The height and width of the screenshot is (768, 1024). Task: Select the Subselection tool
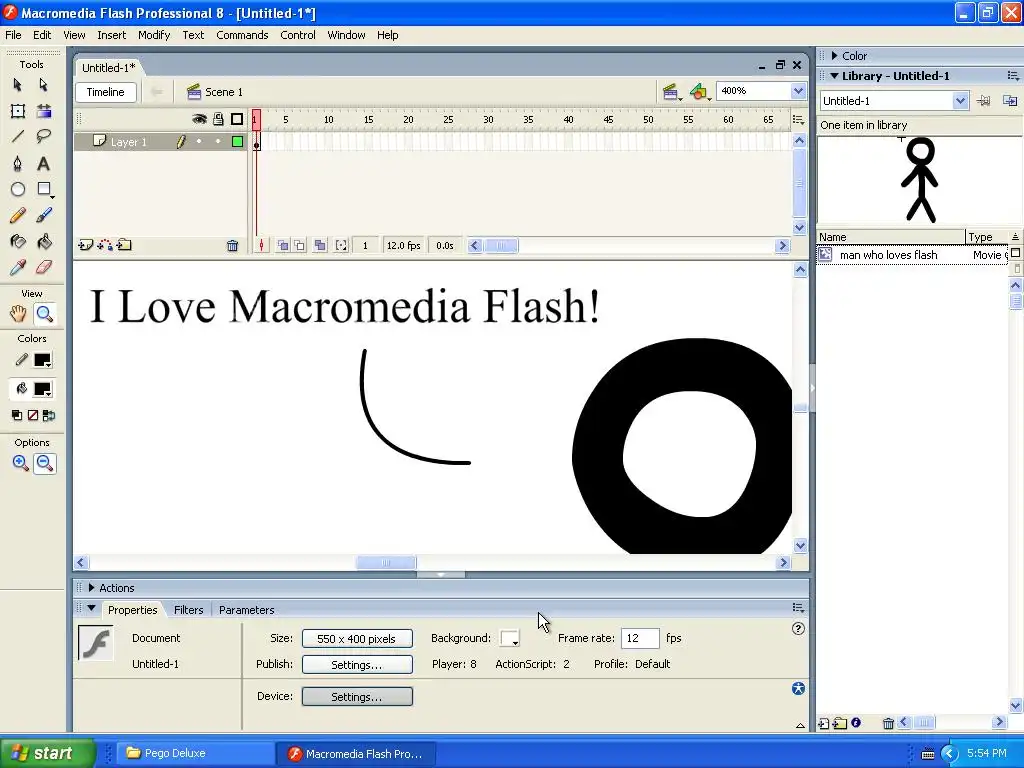tap(43, 85)
